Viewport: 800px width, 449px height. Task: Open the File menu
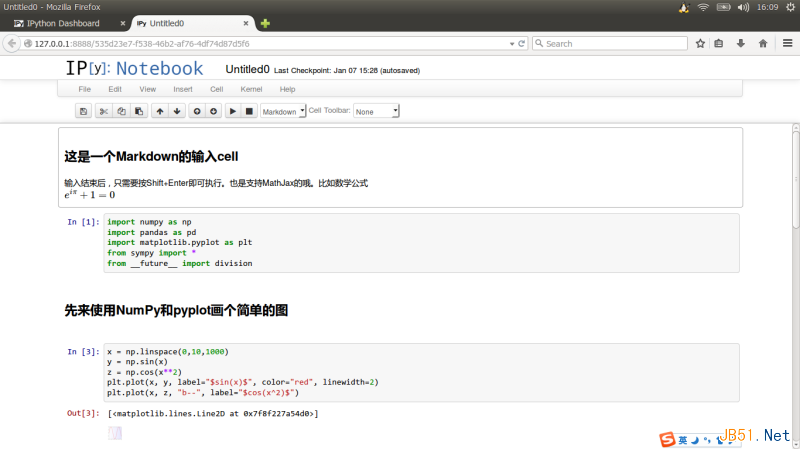click(x=85, y=89)
